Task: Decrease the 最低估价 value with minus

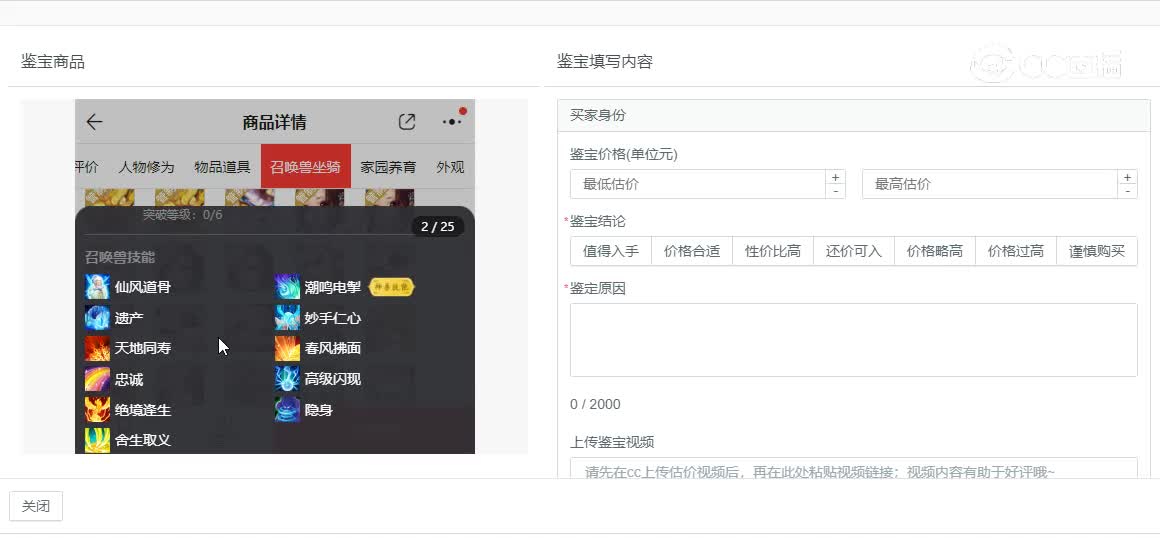Action: 835,191
